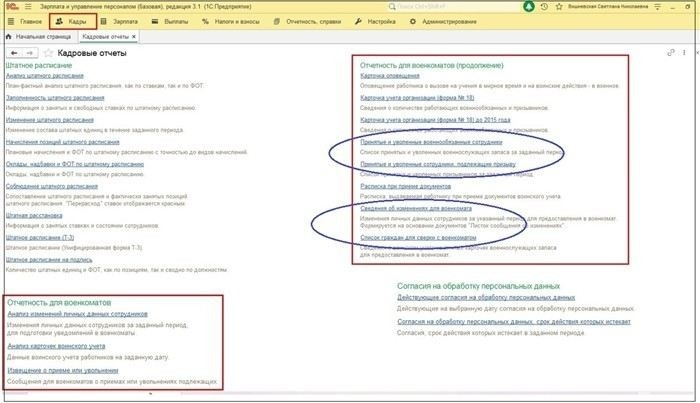
Task: Go back with the left arrow button
Action: tap(14, 53)
